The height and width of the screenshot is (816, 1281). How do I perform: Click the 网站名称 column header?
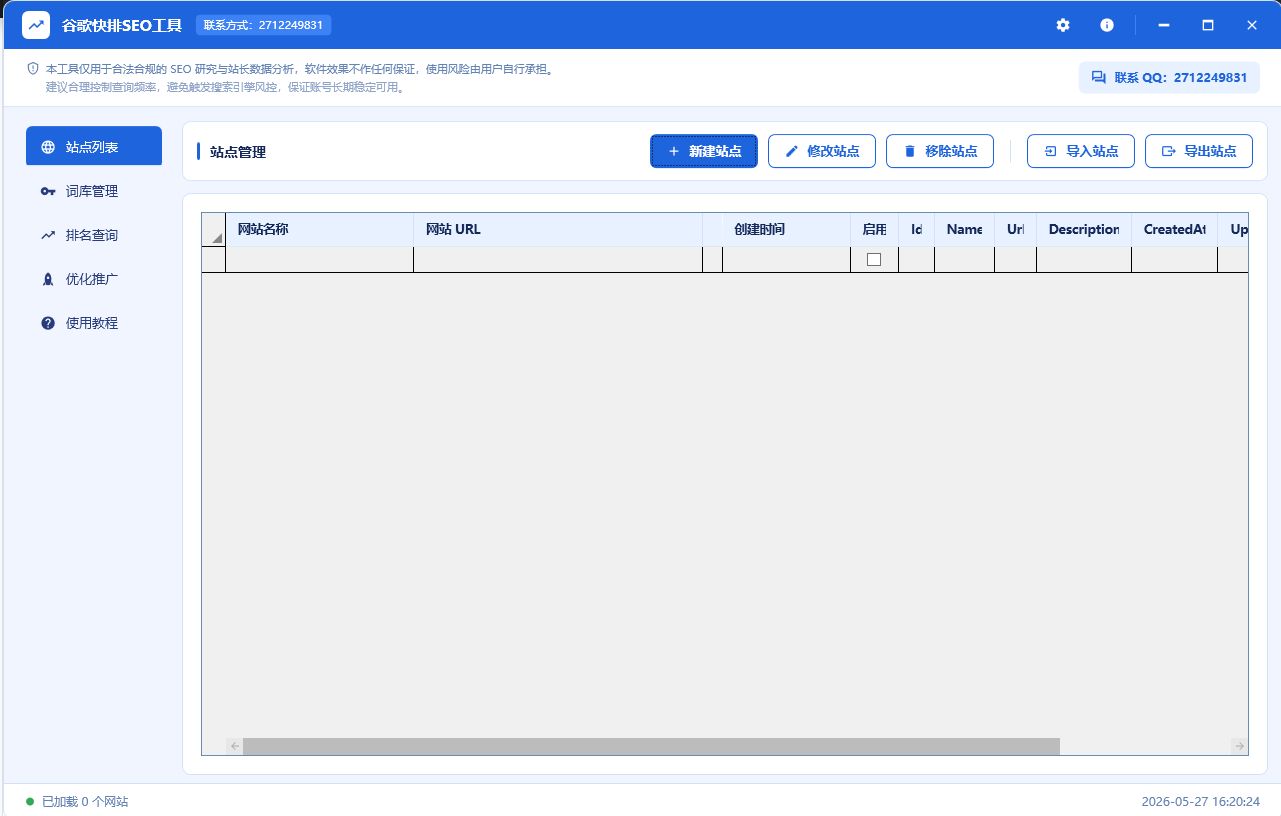pyautogui.click(x=319, y=230)
